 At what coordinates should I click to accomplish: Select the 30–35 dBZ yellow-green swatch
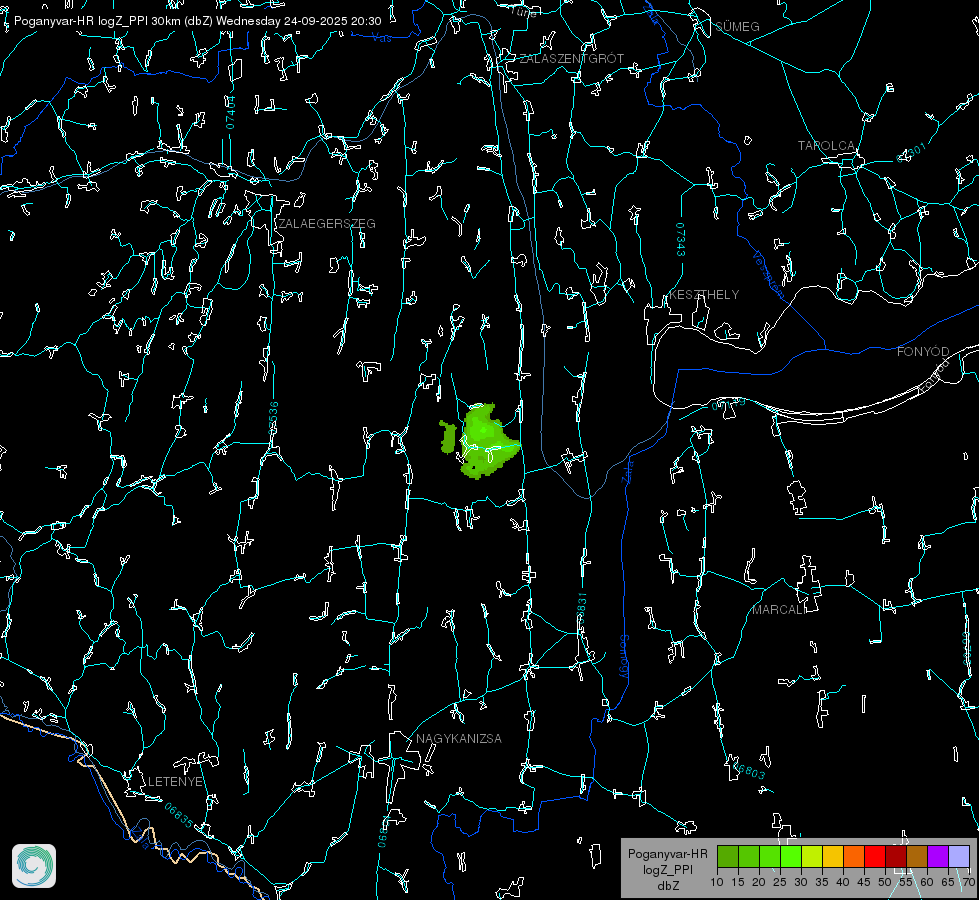pos(812,856)
